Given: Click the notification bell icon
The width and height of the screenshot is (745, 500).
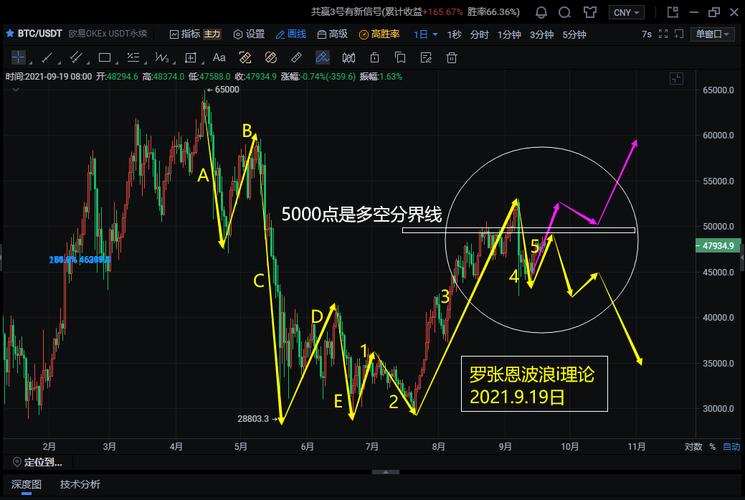Looking at the screenshot, I should pos(541,13).
